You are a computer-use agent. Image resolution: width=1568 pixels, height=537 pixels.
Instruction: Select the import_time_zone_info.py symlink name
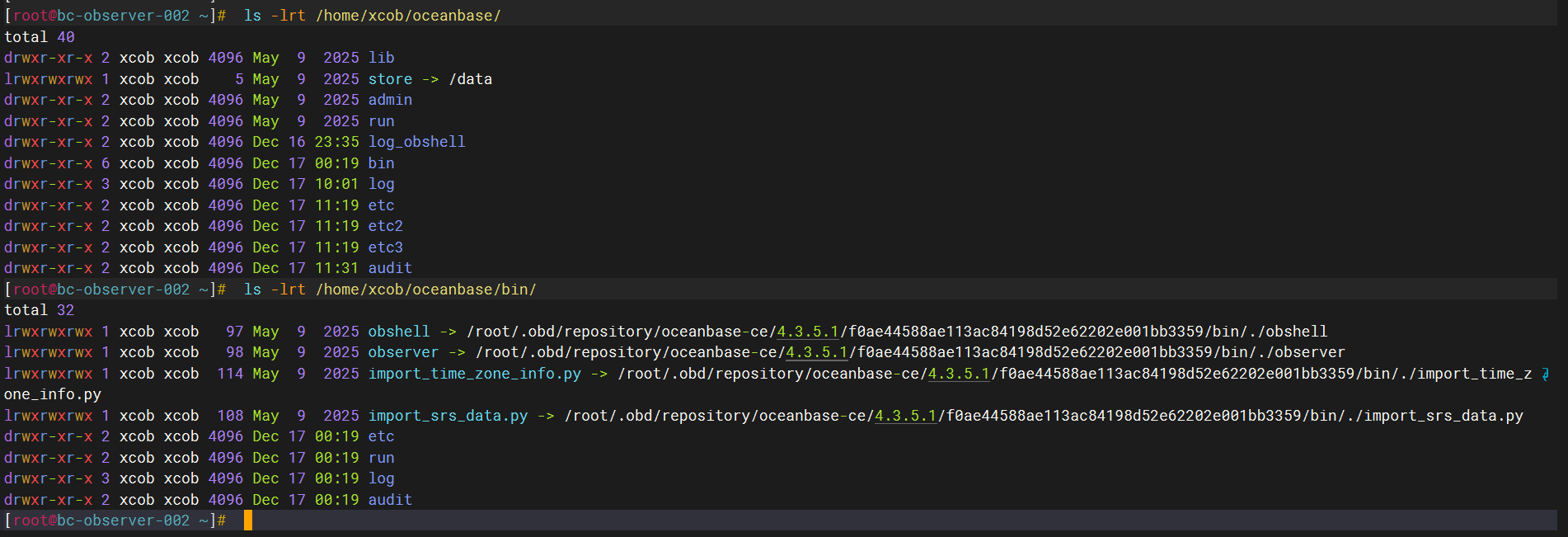474,374
